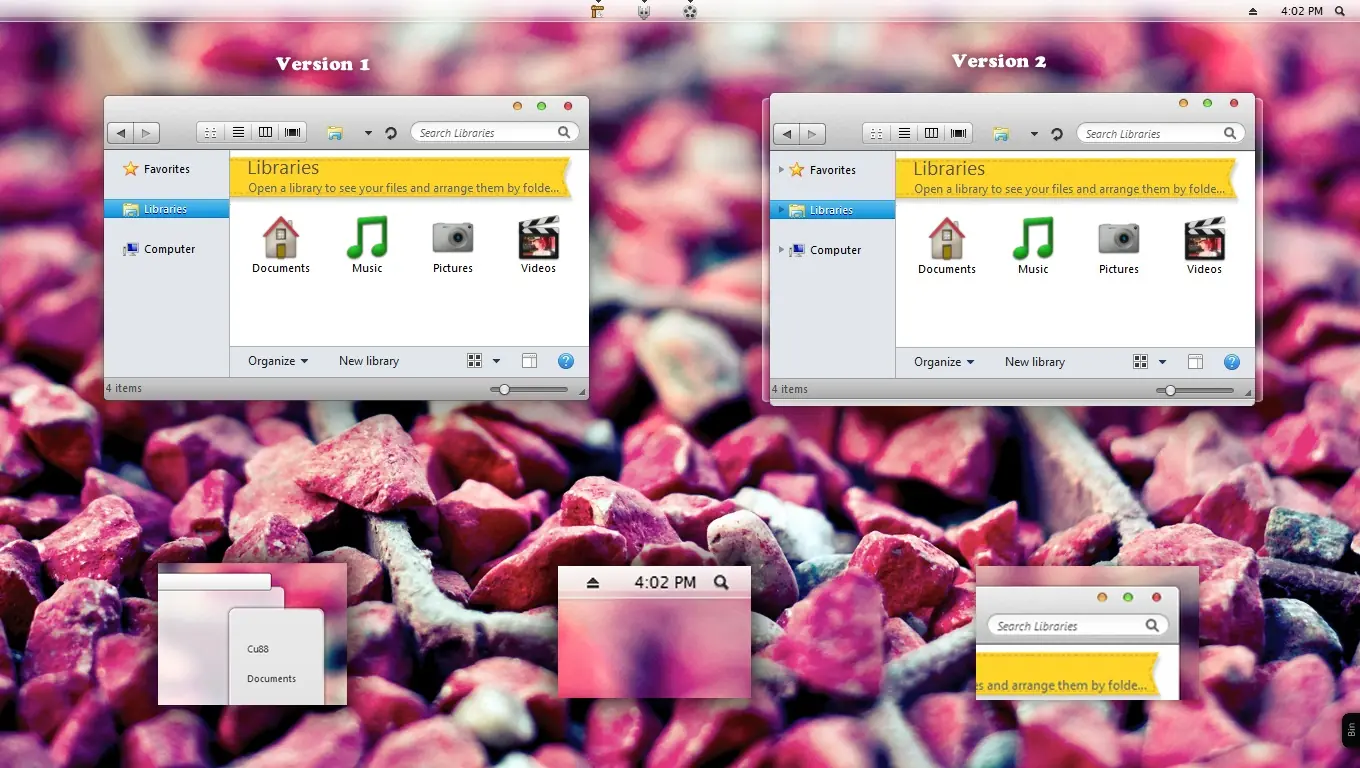Viewport: 1360px width, 768px height.
Task: Go back in the Version 1 window
Action: tap(121, 133)
